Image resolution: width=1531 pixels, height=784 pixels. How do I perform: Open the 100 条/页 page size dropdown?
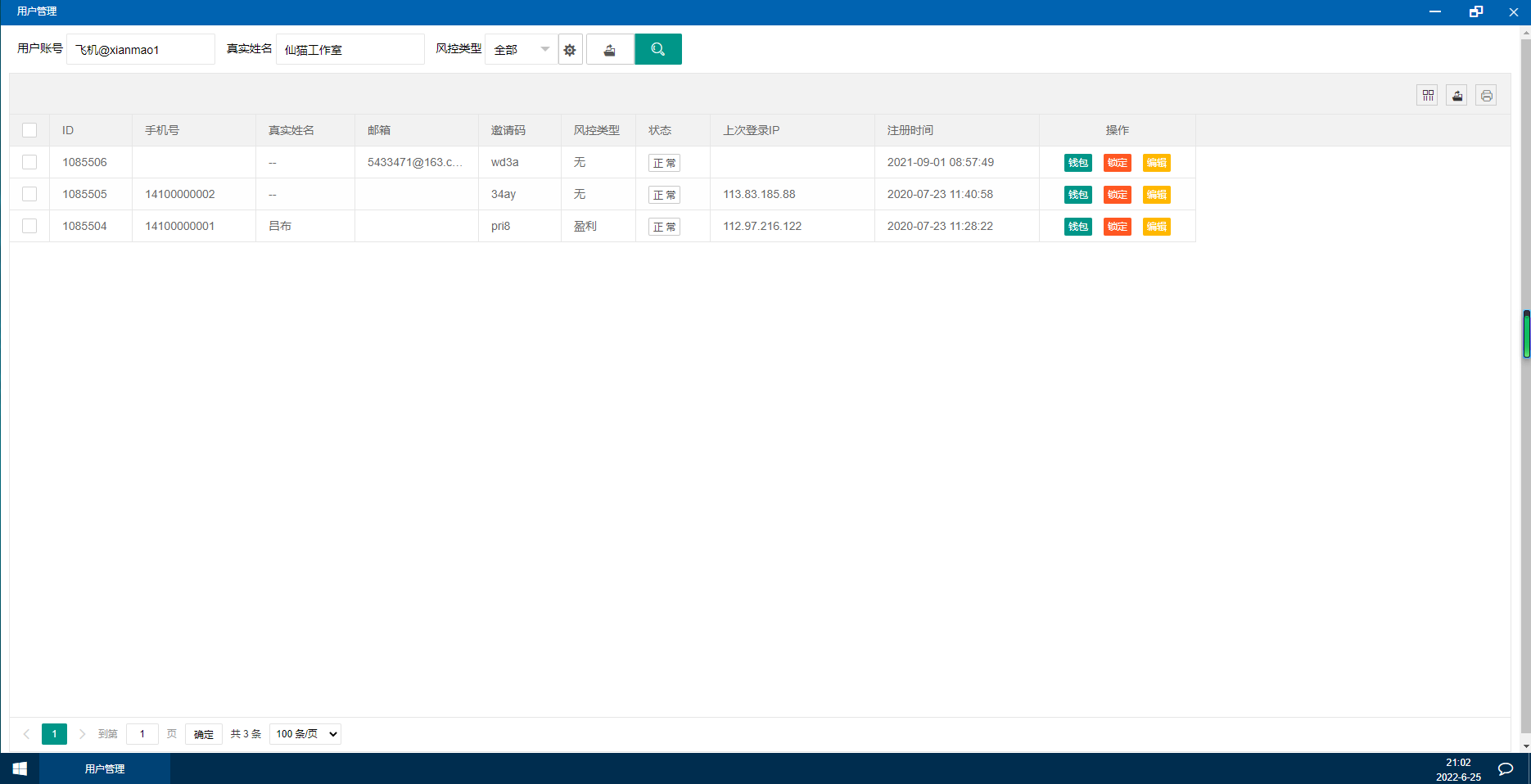(x=305, y=733)
